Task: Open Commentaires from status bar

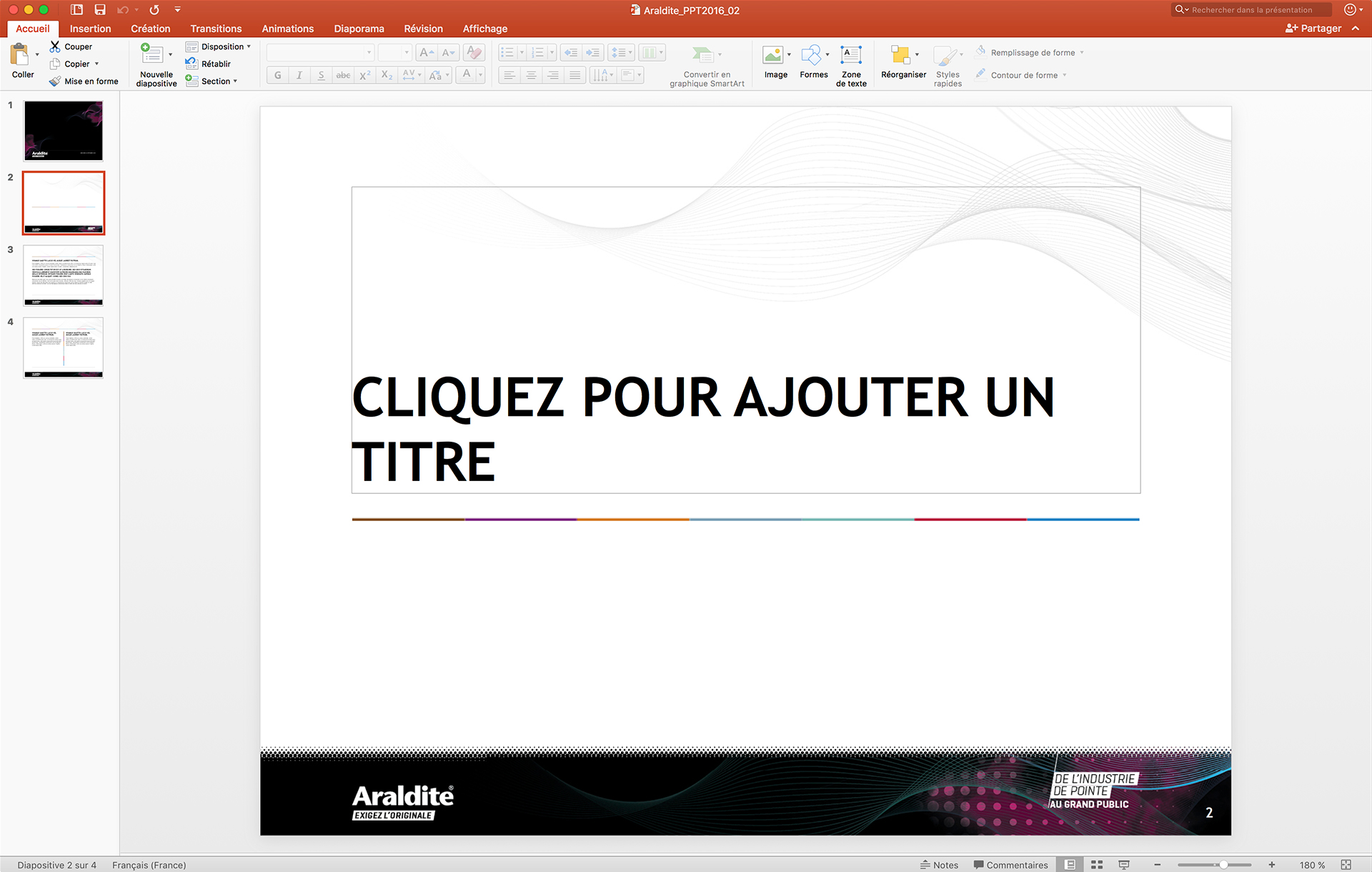Action: click(1010, 865)
